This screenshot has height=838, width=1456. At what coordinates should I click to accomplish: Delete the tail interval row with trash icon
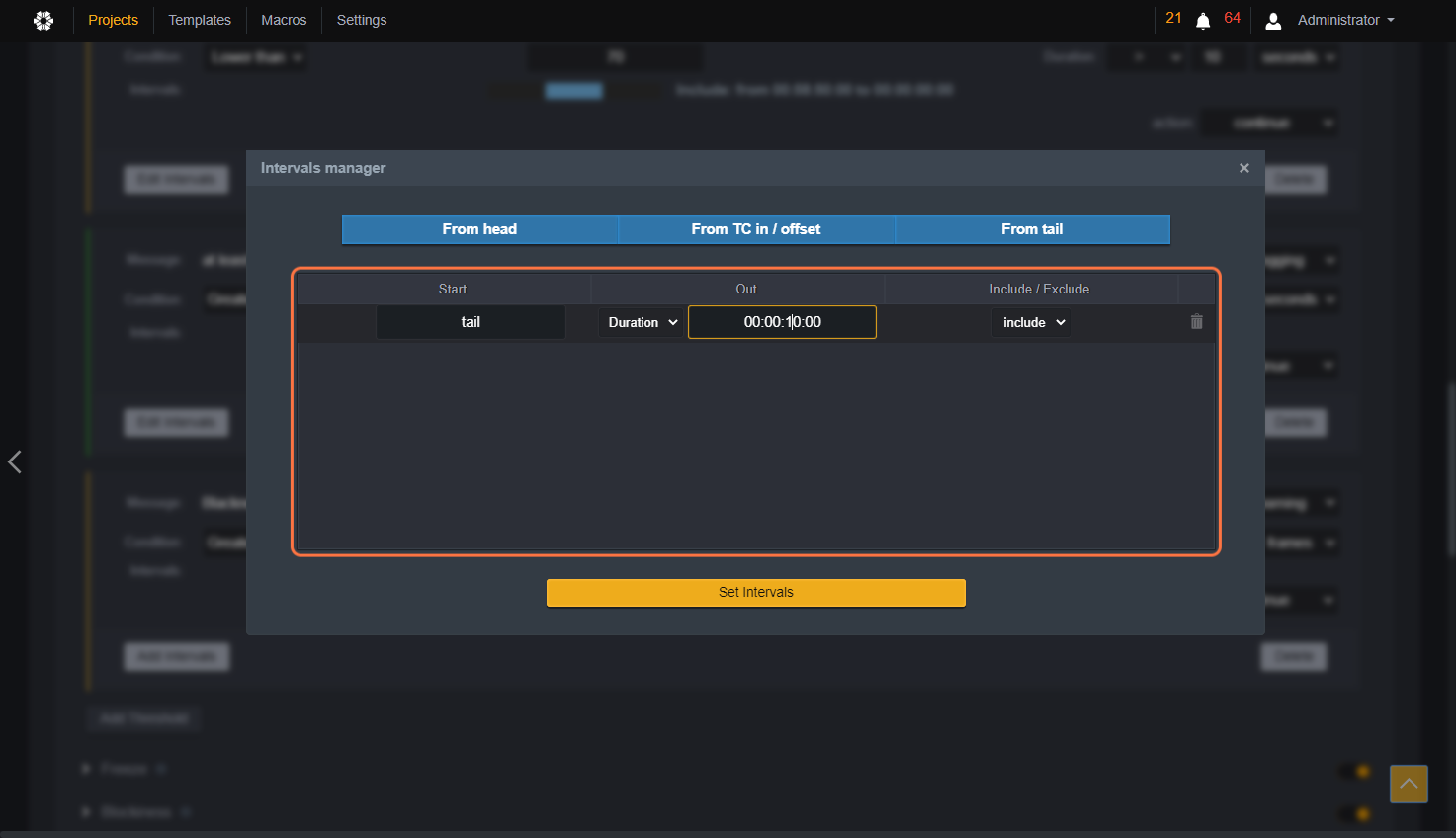(x=1196, y=322)
